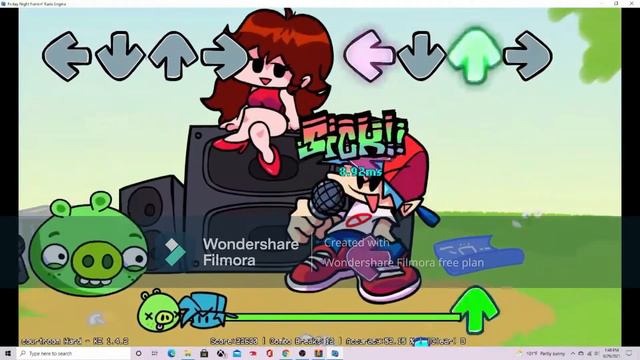
Task: Click the green health bar
Action: [x=343, y=317]
